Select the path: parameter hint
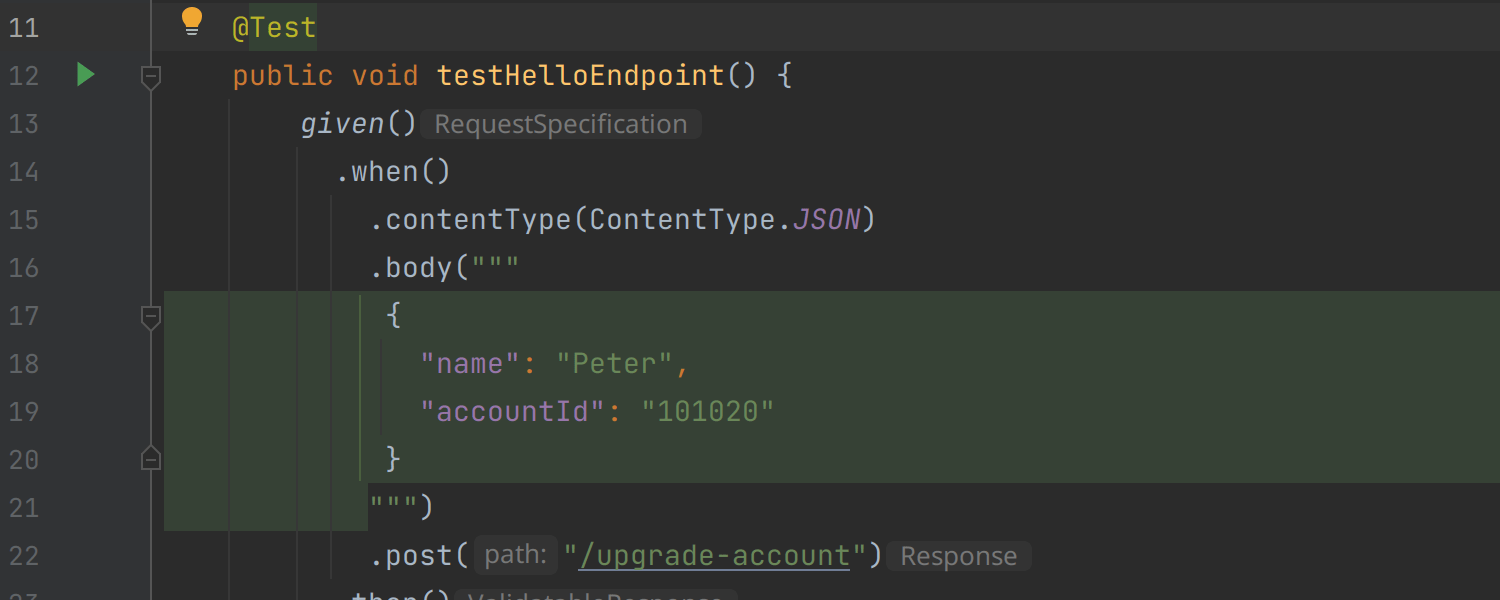Image resolution: width=1500 pixels, height=600 pixels. [515, 556]
